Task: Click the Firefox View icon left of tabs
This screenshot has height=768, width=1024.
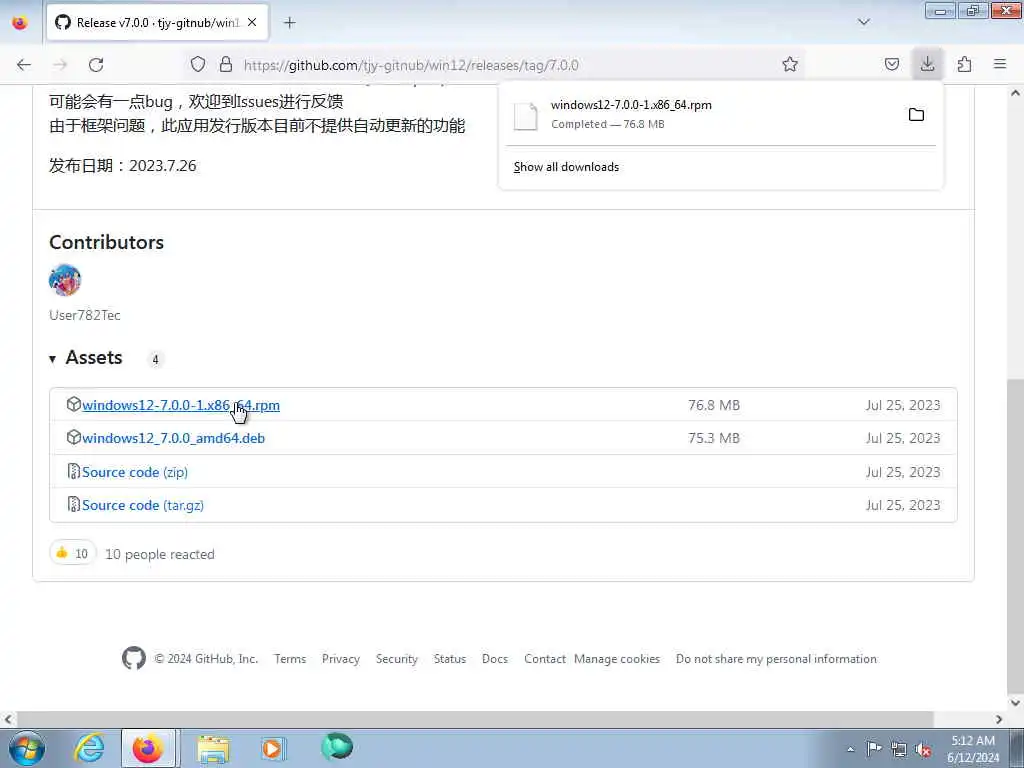Action: [20, 23]
